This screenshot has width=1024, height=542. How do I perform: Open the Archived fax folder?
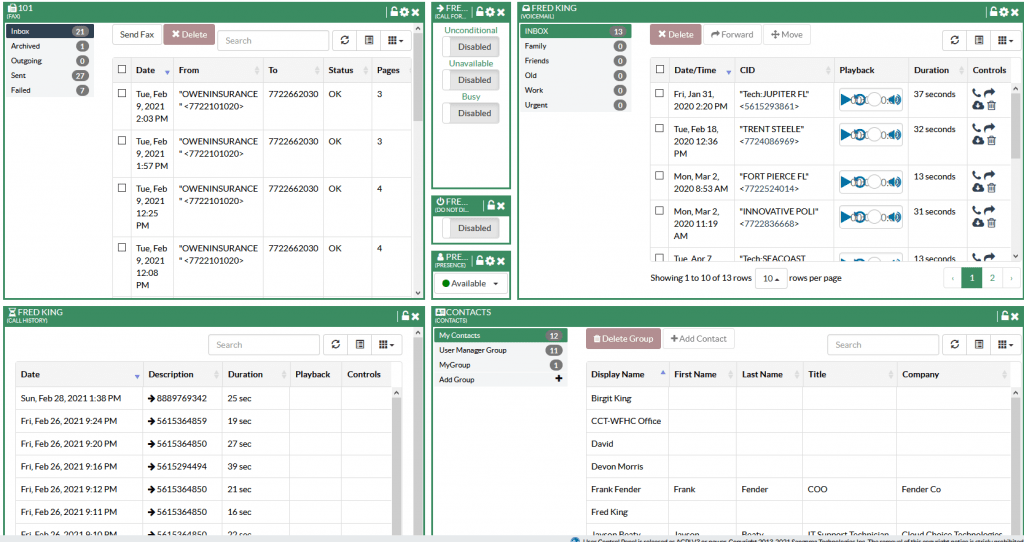[50, 46]
